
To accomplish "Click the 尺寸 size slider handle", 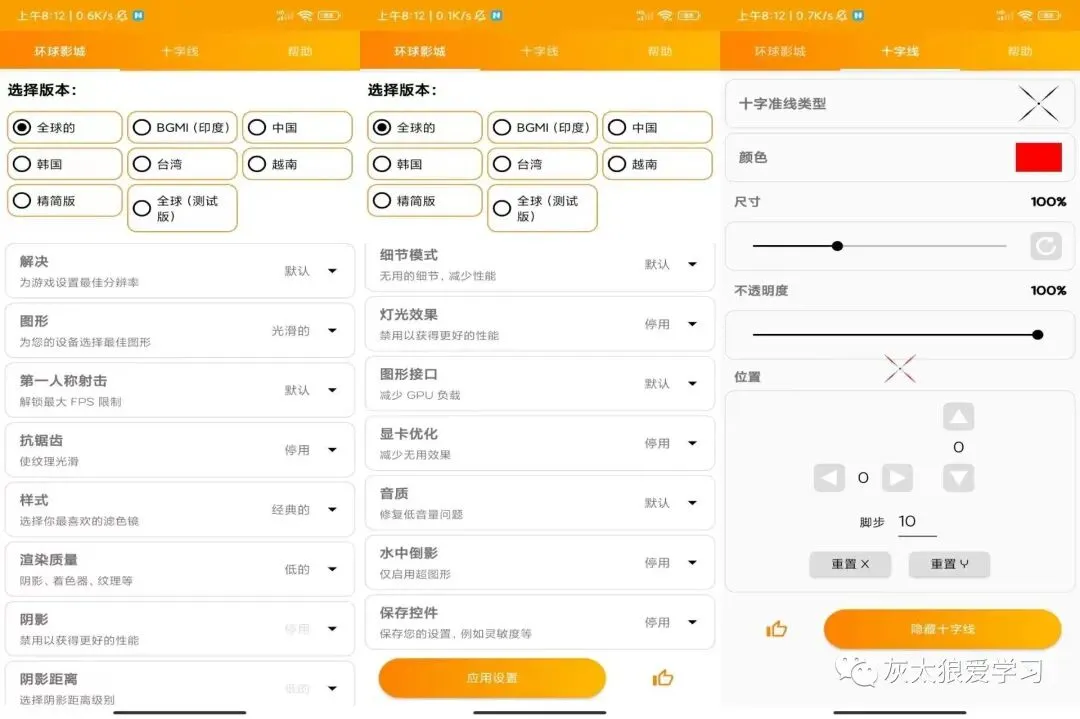I will pyautogui.click(x=837, y=246).
